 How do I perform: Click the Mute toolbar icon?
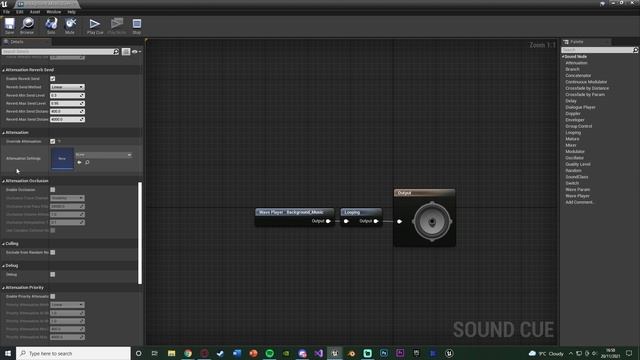[70, 25]
